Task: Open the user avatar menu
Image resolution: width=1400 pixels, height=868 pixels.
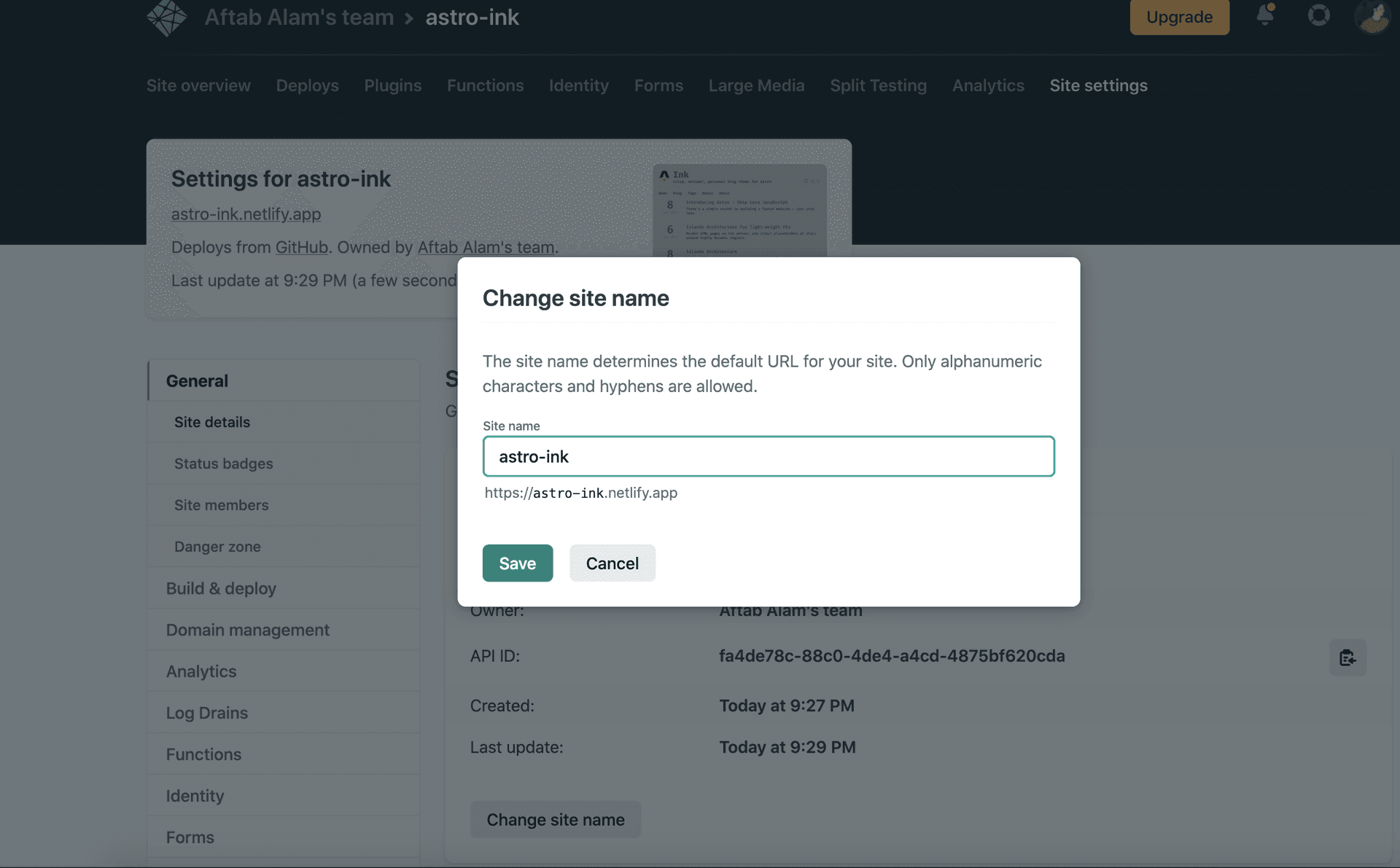Action: point(1372,16)
